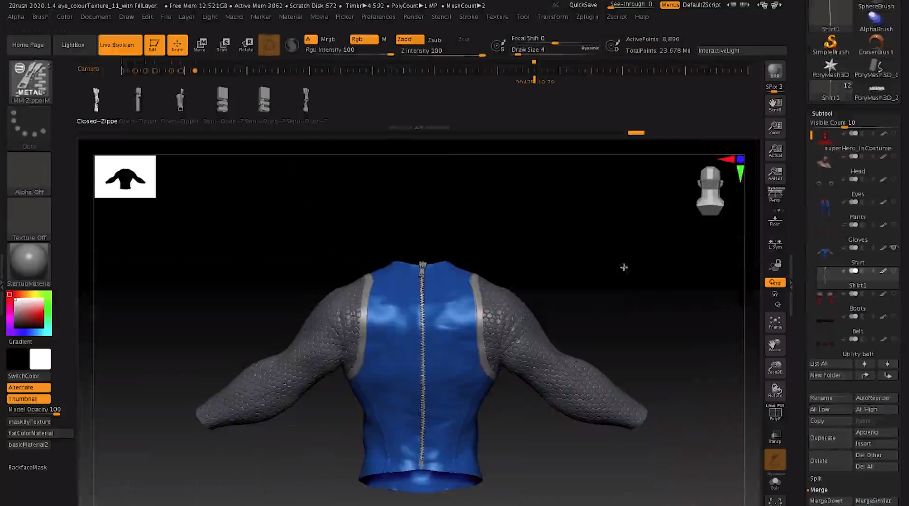
Task: Open the Dots stroke type selector
Action: click(29, 128)
